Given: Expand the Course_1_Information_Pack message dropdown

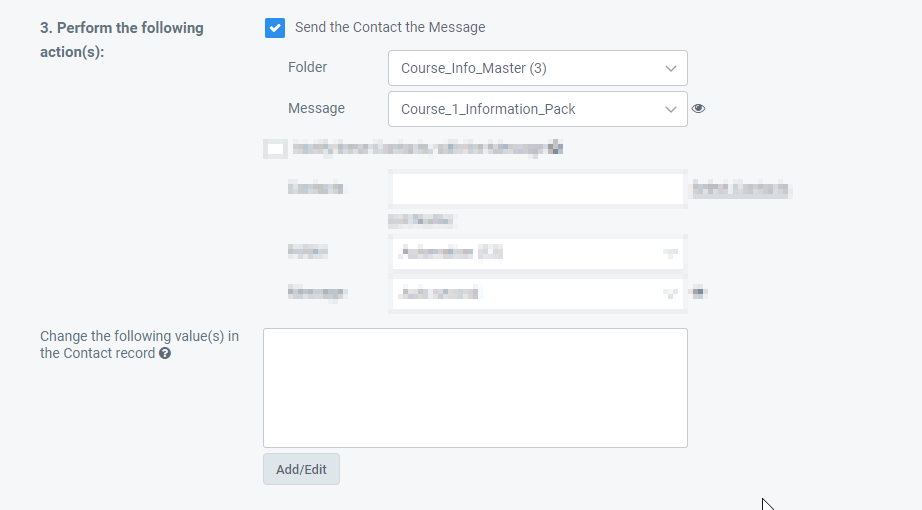Looking at the screenshot, I should (x=537, y=109).
